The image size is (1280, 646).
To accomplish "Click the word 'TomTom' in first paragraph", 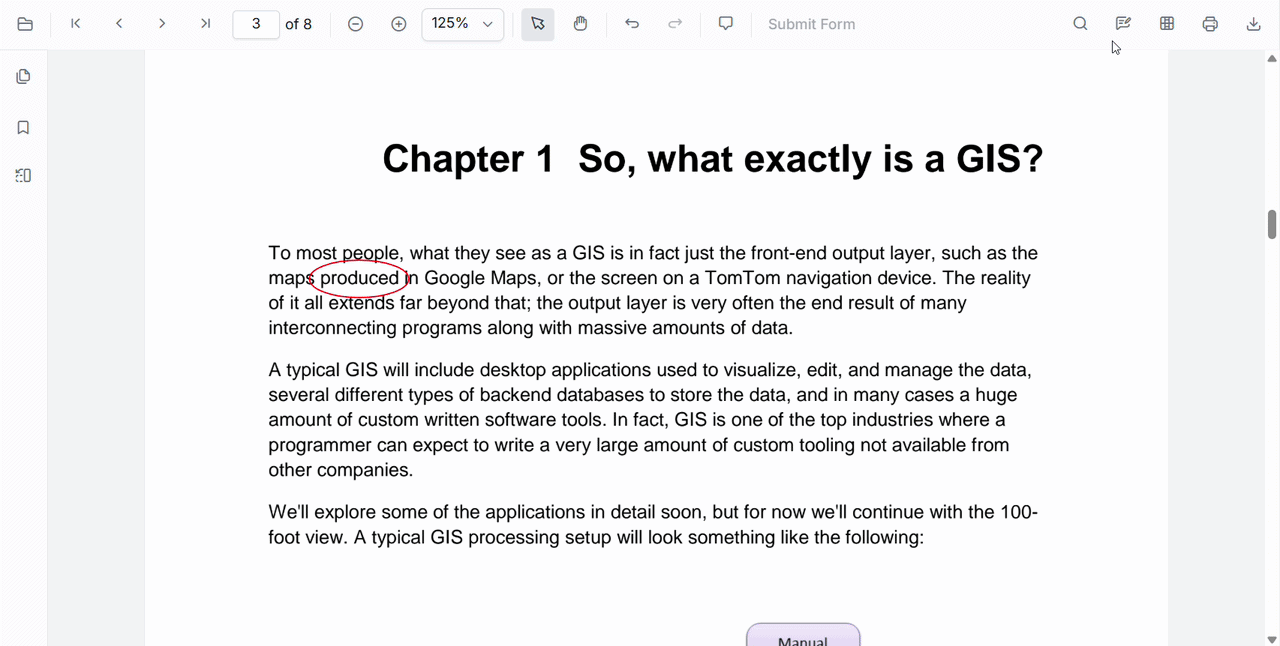I will tap(743, 278).
